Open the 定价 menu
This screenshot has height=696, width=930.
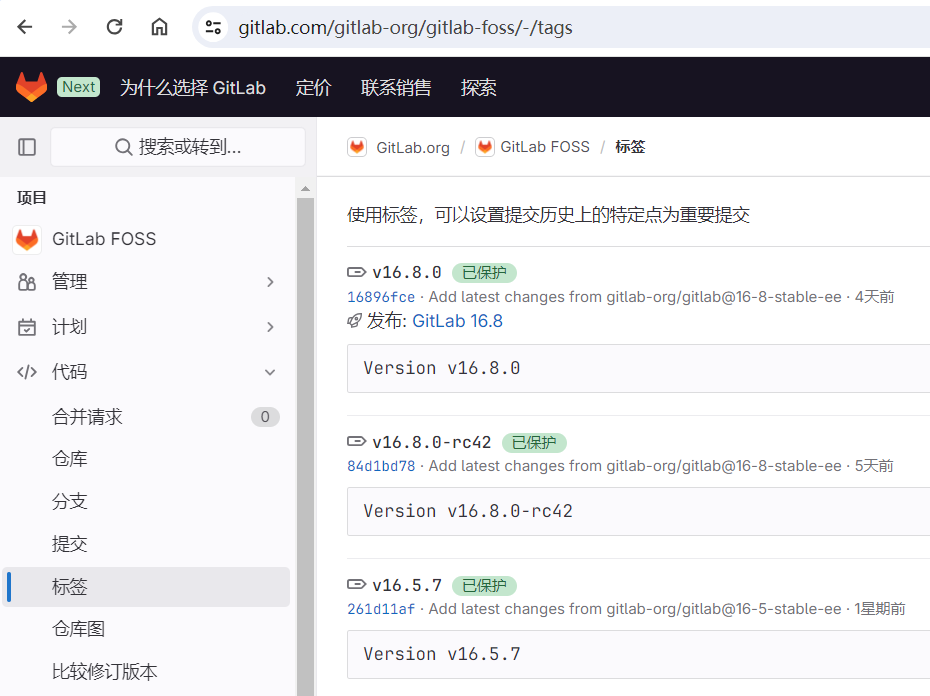[313, 87]
